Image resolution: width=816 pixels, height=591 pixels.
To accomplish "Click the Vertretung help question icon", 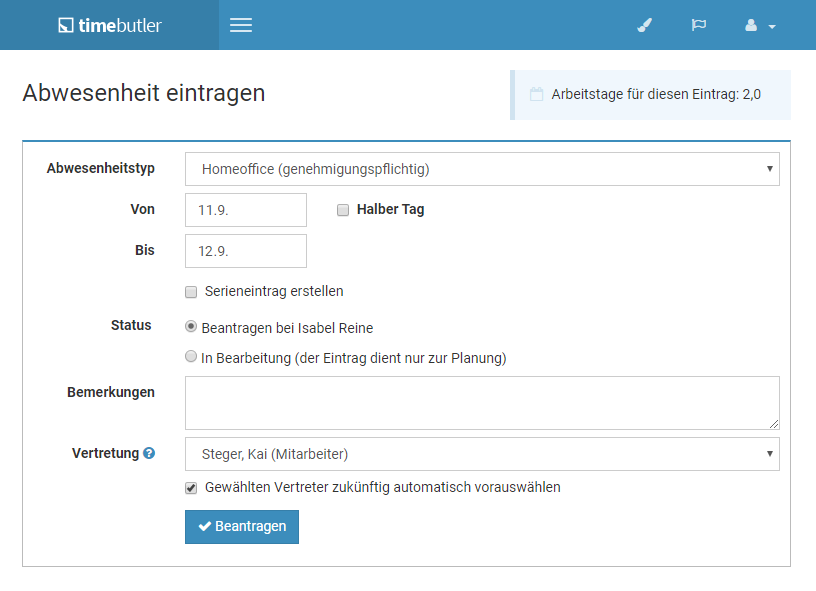I will [149, 453].
